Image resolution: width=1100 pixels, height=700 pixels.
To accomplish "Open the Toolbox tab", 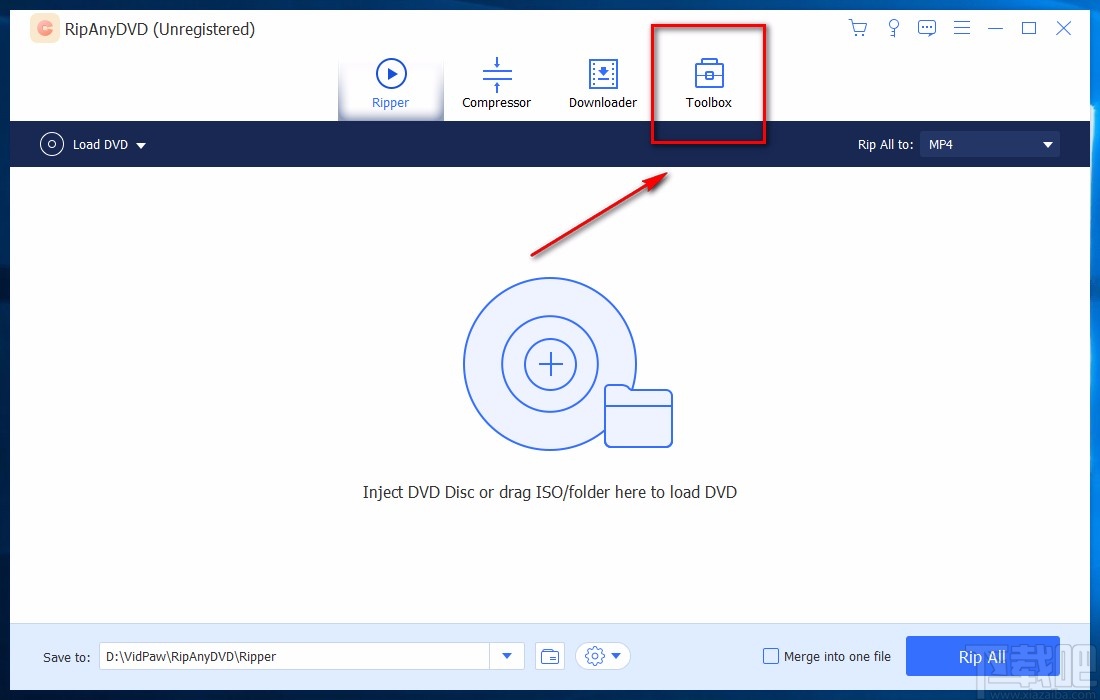I will [709, 84].
